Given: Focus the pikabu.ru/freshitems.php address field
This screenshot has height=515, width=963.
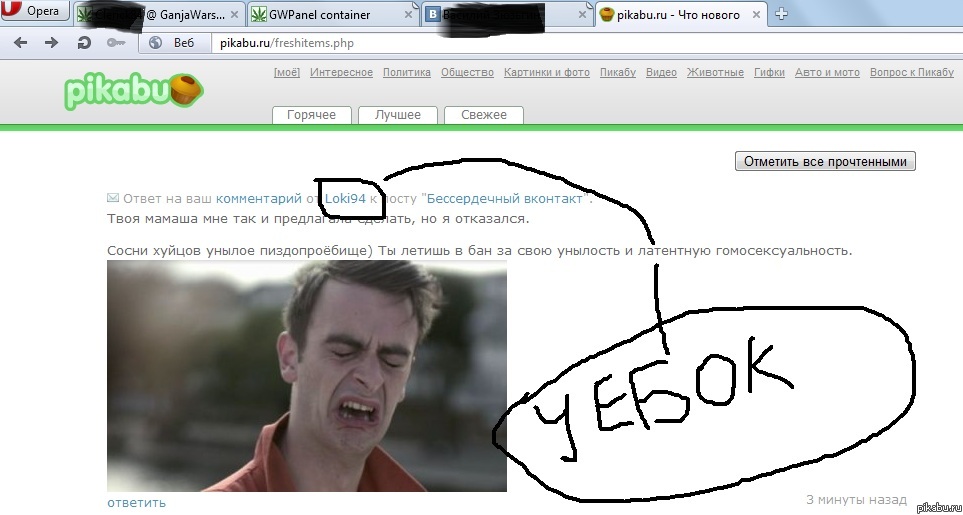Looking at the screenshot, I should [587, 43].
